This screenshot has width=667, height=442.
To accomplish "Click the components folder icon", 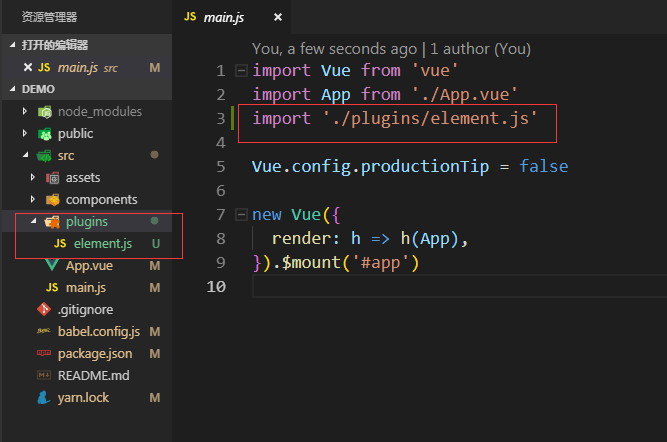I will click(x=52, y=199).
